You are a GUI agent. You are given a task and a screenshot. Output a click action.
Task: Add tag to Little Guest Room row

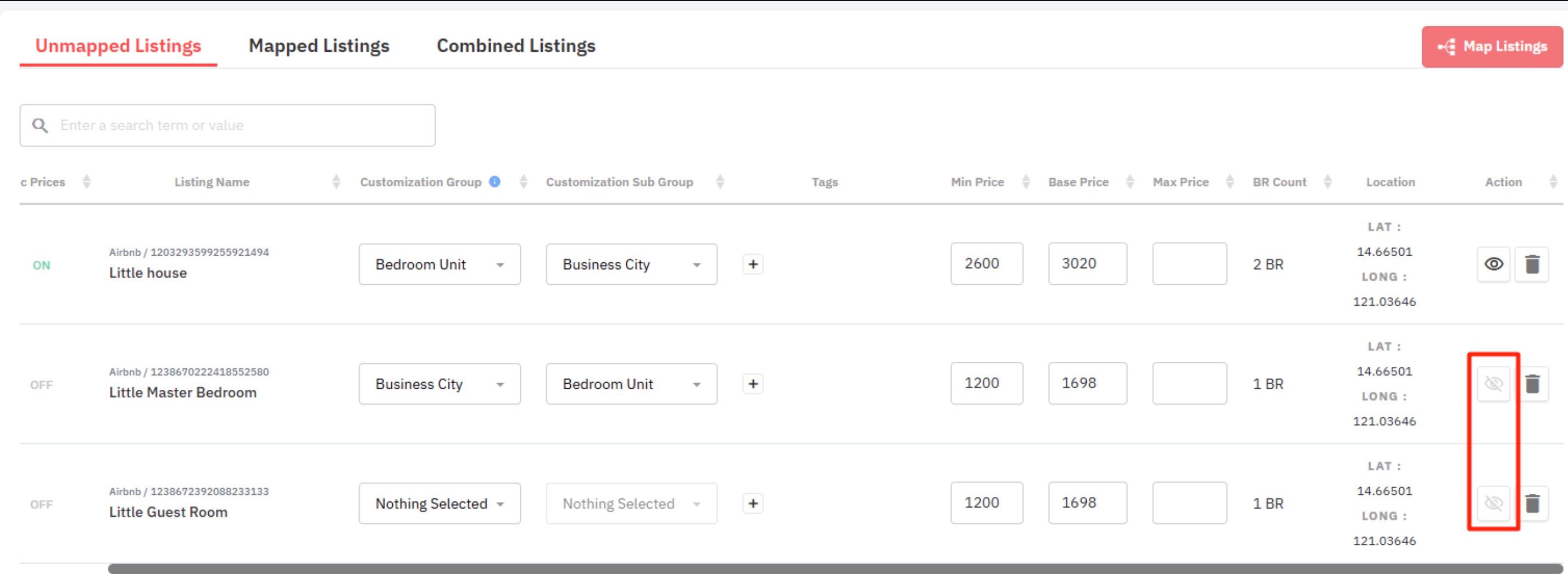click(x=753, y=503)
